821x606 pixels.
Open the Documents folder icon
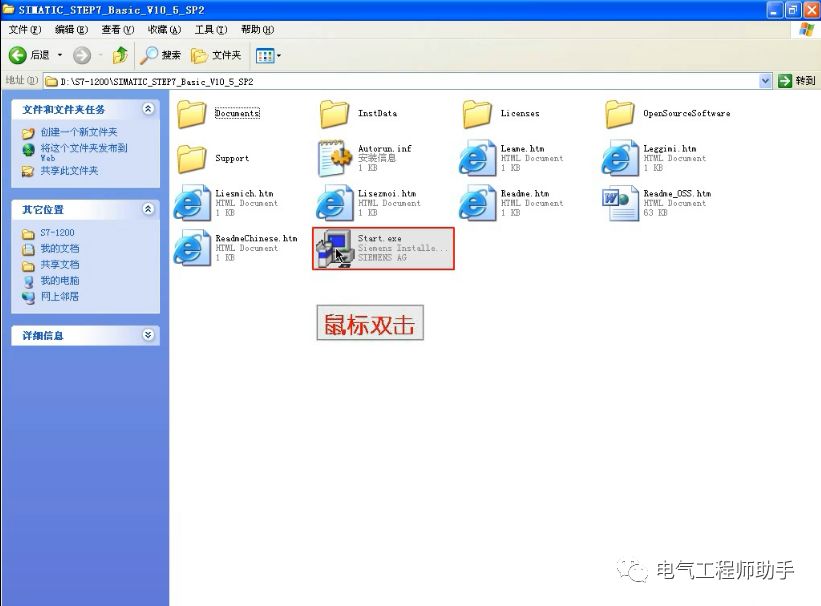[191, 114]
